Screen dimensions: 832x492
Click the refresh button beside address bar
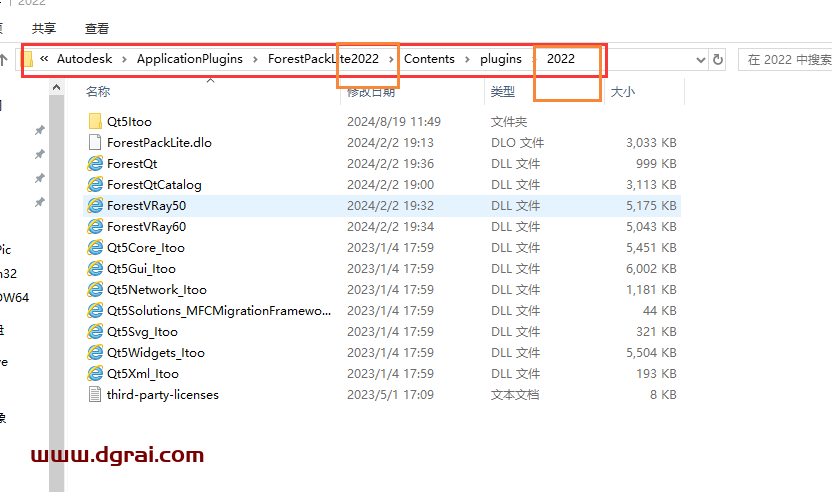(717, 59)
